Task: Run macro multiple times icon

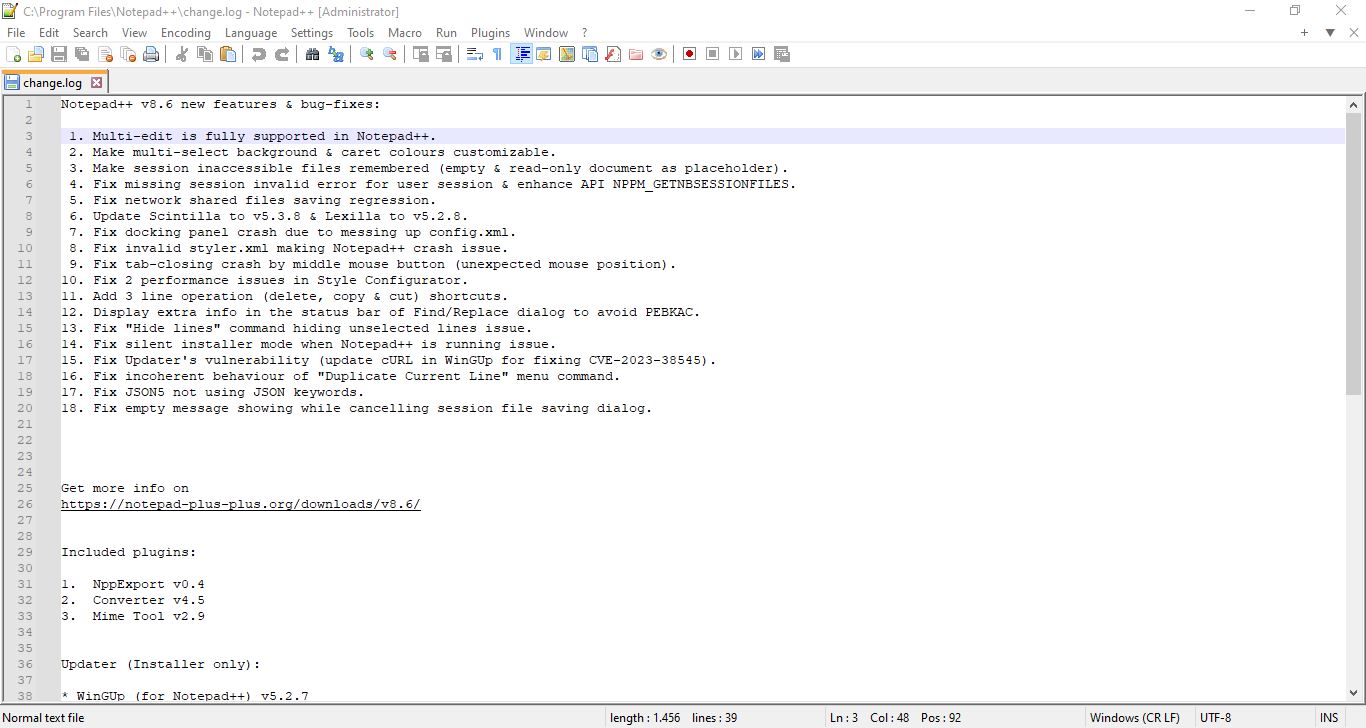Action: 759,54
